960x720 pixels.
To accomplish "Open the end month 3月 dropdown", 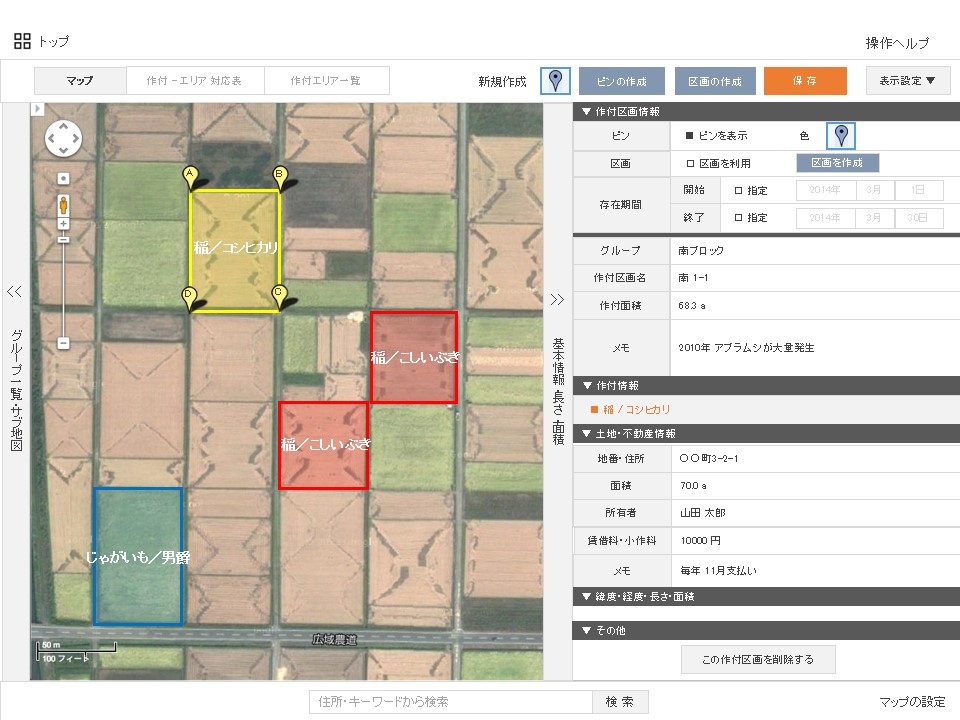I will tap(874, 217).
